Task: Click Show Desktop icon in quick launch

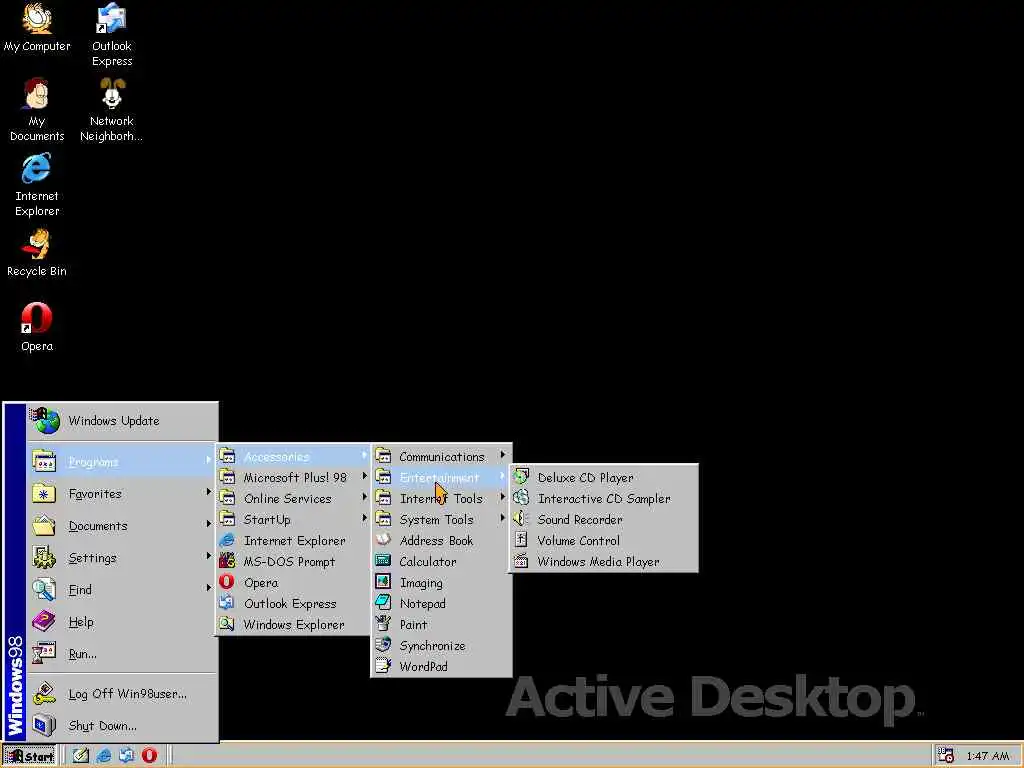Action: 81,756
